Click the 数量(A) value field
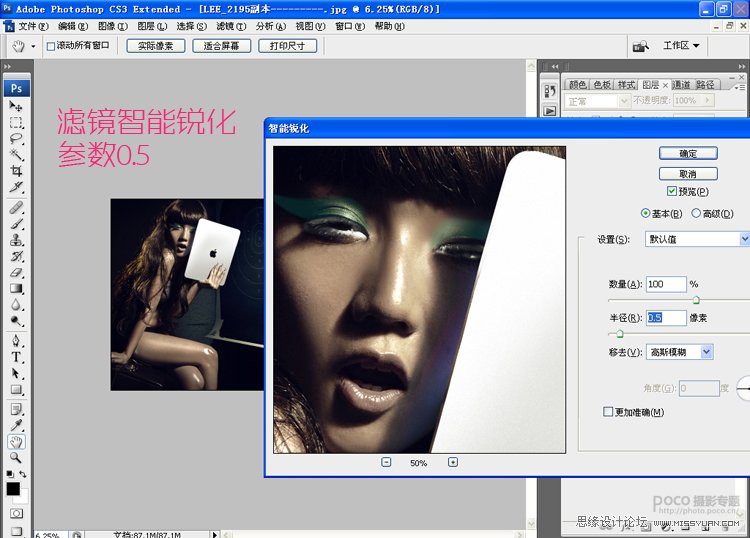 click(x=666, y=284)
